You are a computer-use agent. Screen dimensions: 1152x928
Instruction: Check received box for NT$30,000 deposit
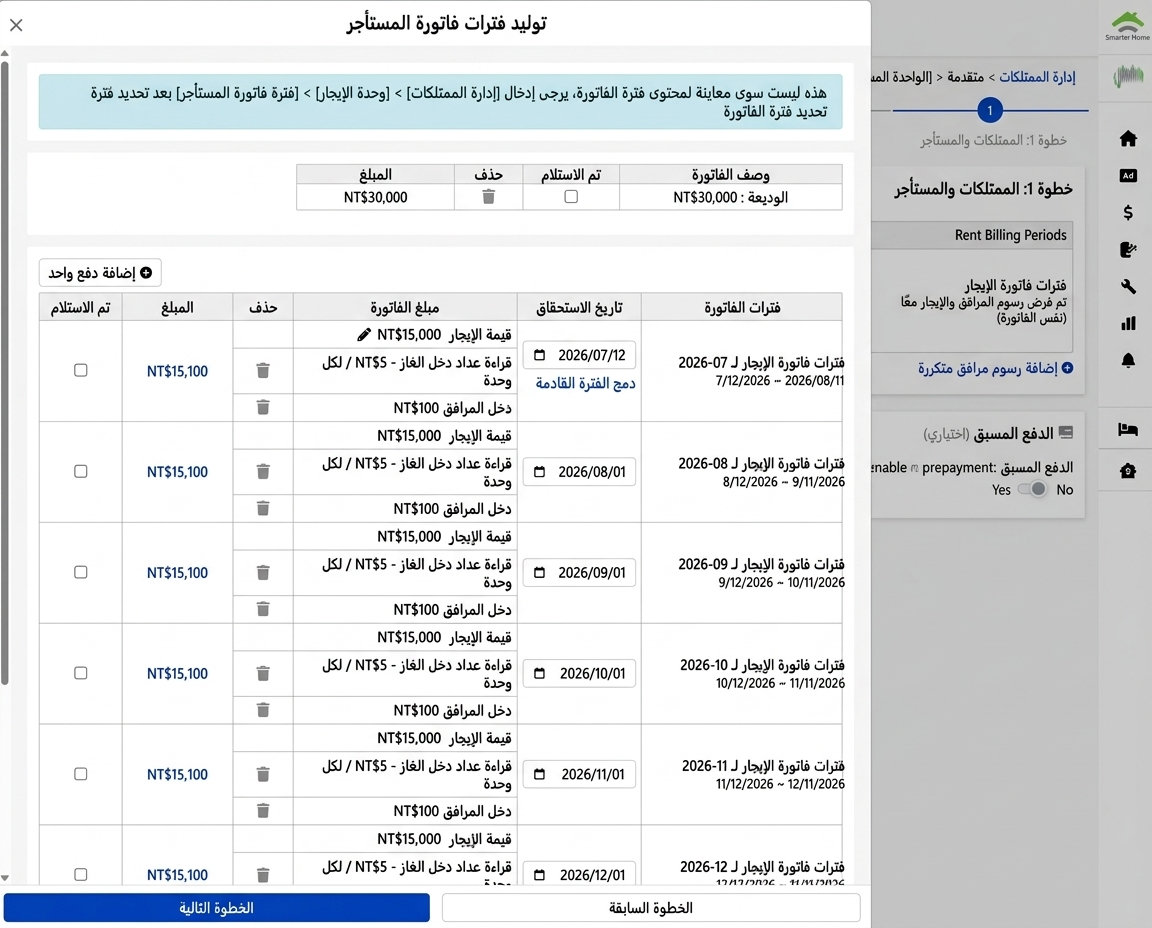tap(571, 196)
